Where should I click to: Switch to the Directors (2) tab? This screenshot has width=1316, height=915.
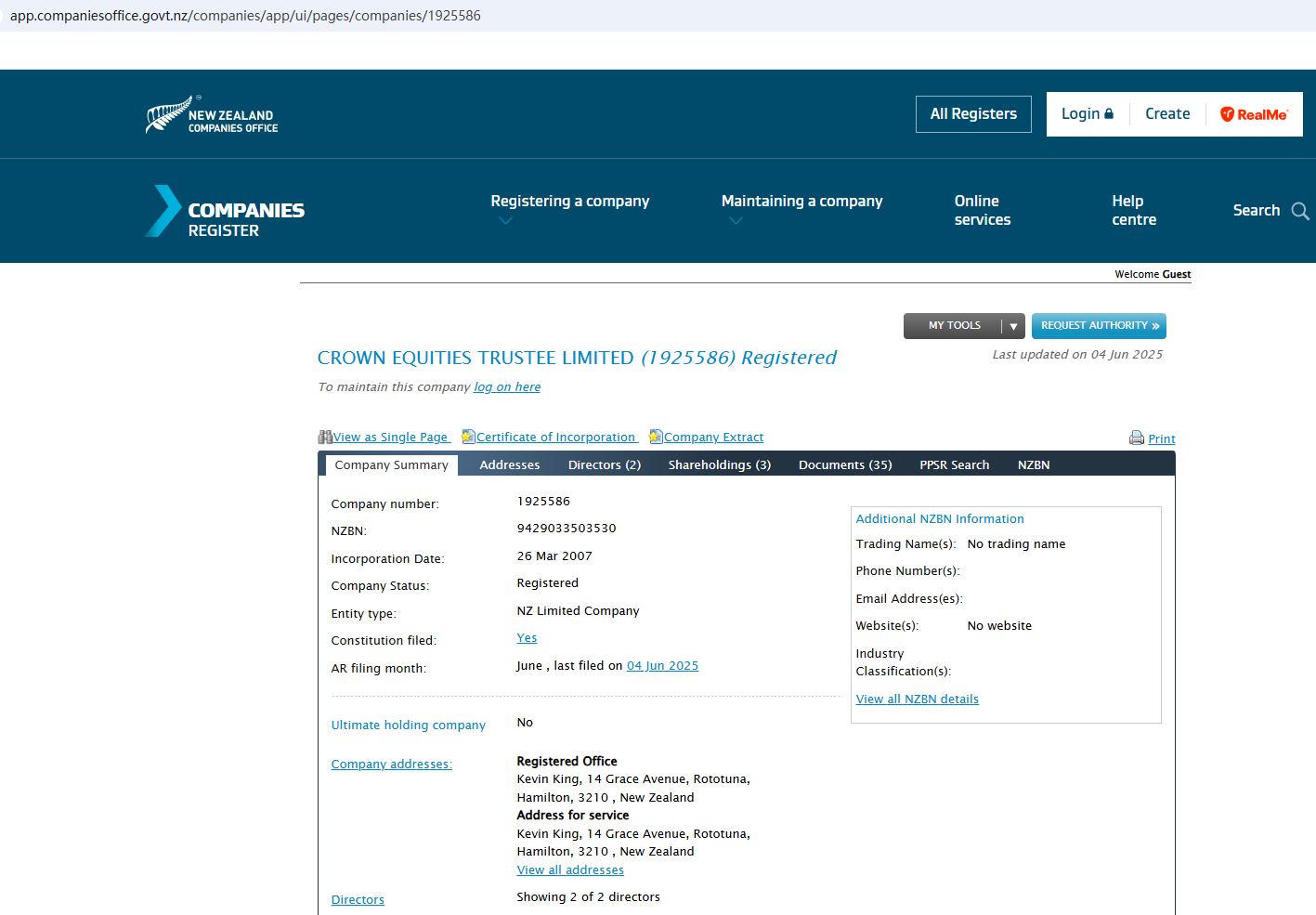[x=604, y=465]
